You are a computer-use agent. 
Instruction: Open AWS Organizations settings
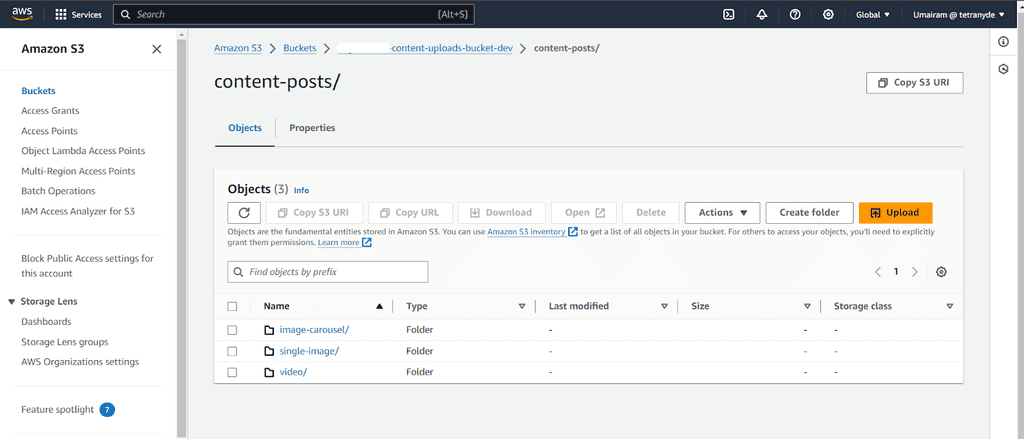click(80, 362)
